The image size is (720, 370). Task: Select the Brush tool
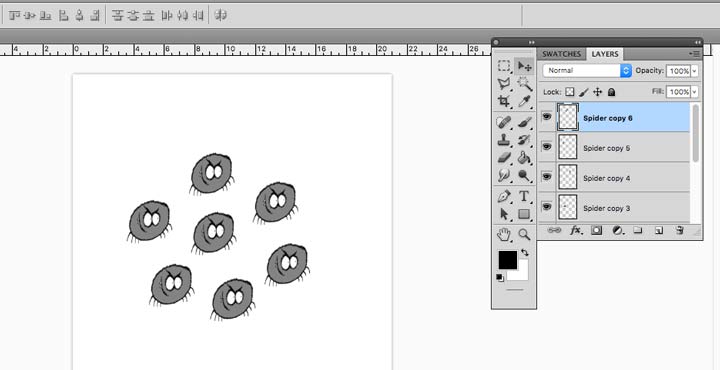pyautogui.click(x=524, y=122)
